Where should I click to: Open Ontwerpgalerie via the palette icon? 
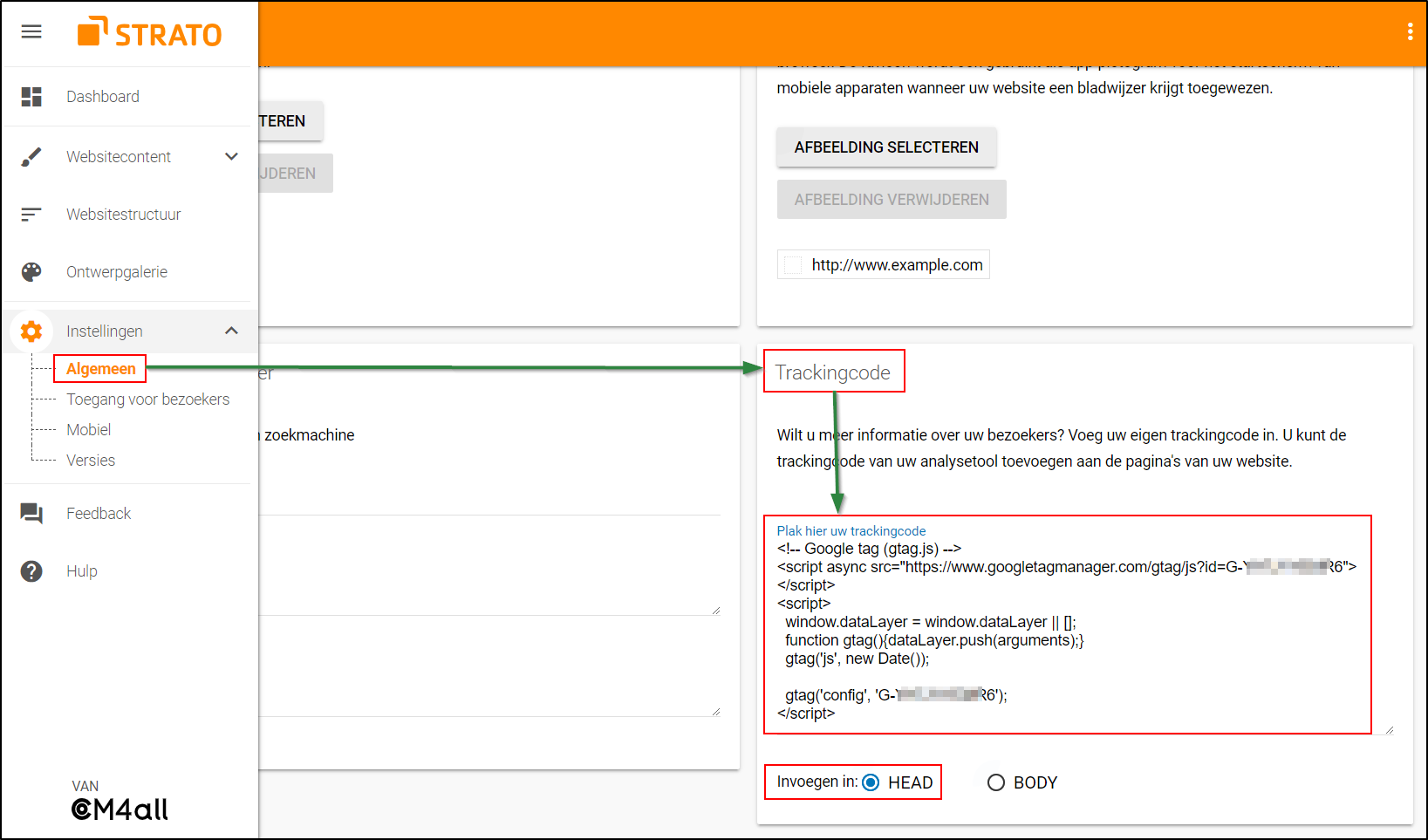tap(31, 271)
